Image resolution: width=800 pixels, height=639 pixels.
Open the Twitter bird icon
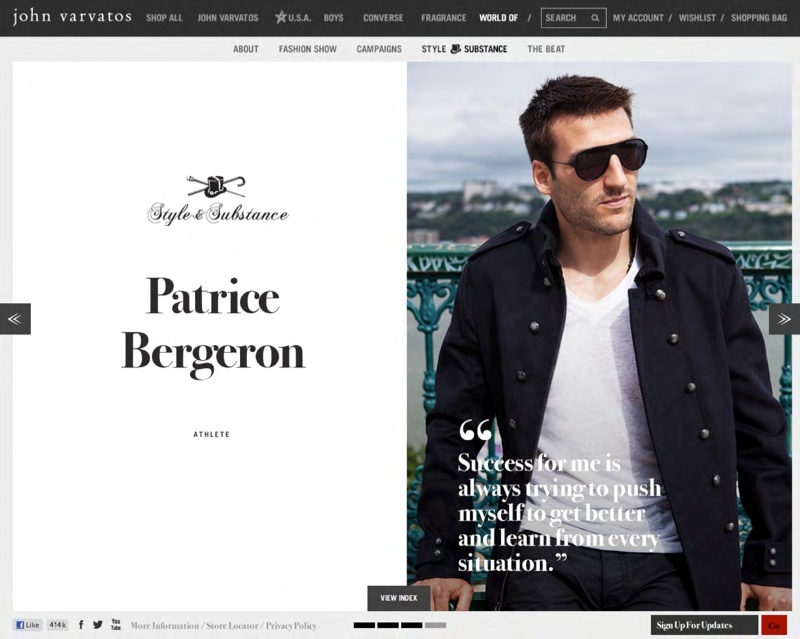98,625
